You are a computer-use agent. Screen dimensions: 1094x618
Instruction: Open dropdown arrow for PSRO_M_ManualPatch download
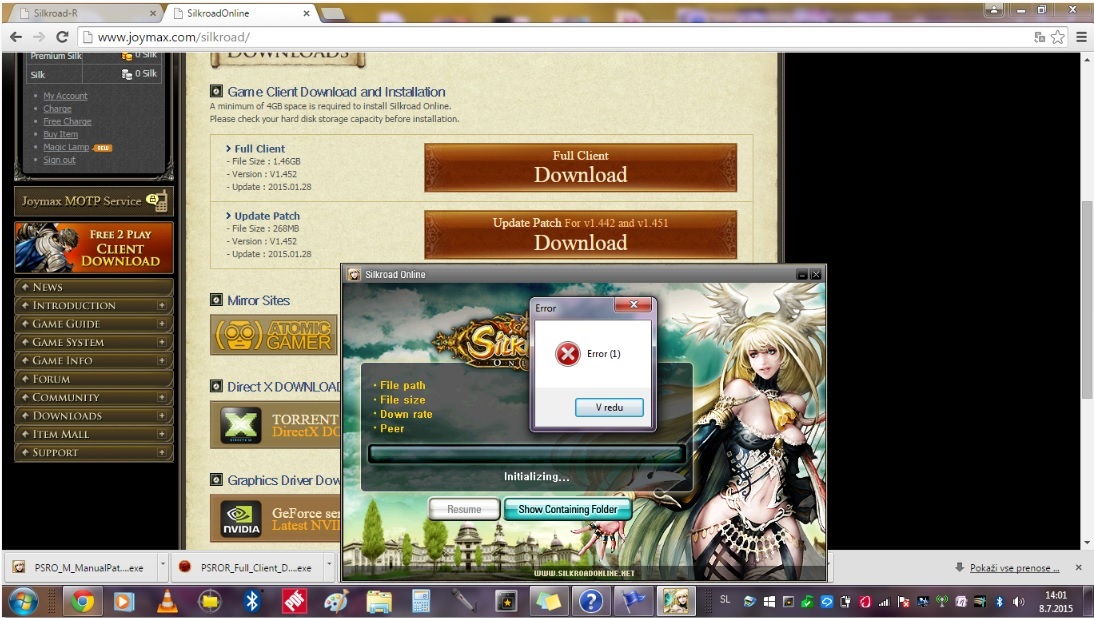[x=159, y=567]
